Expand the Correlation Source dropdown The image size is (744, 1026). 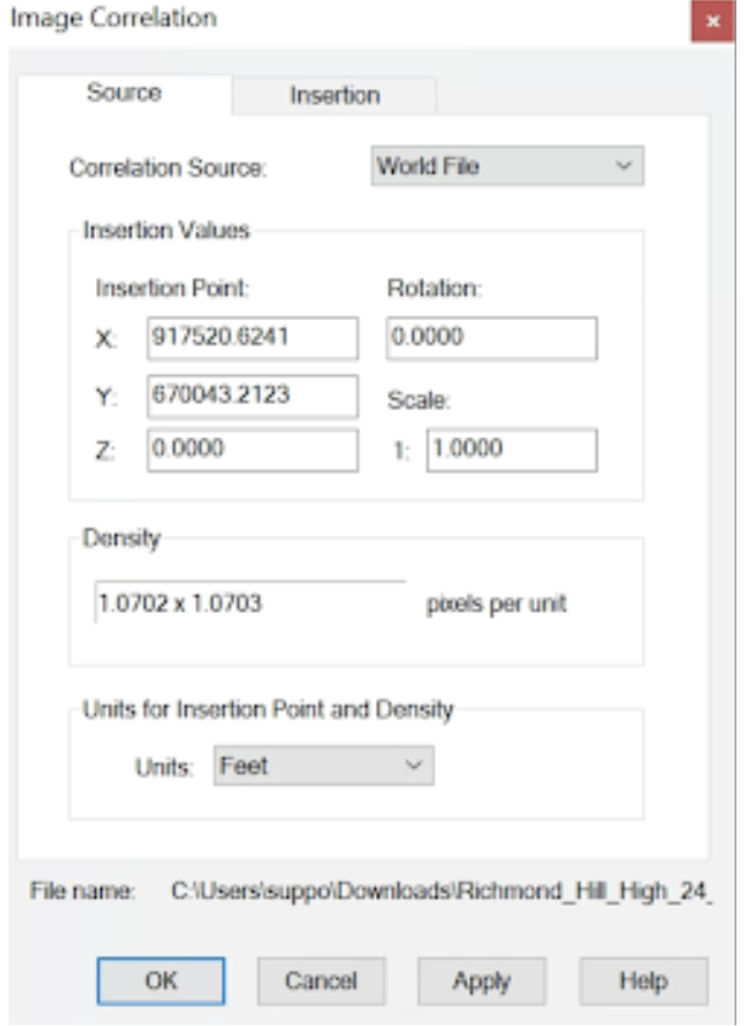pyautogui.click(x=507, y=166)
